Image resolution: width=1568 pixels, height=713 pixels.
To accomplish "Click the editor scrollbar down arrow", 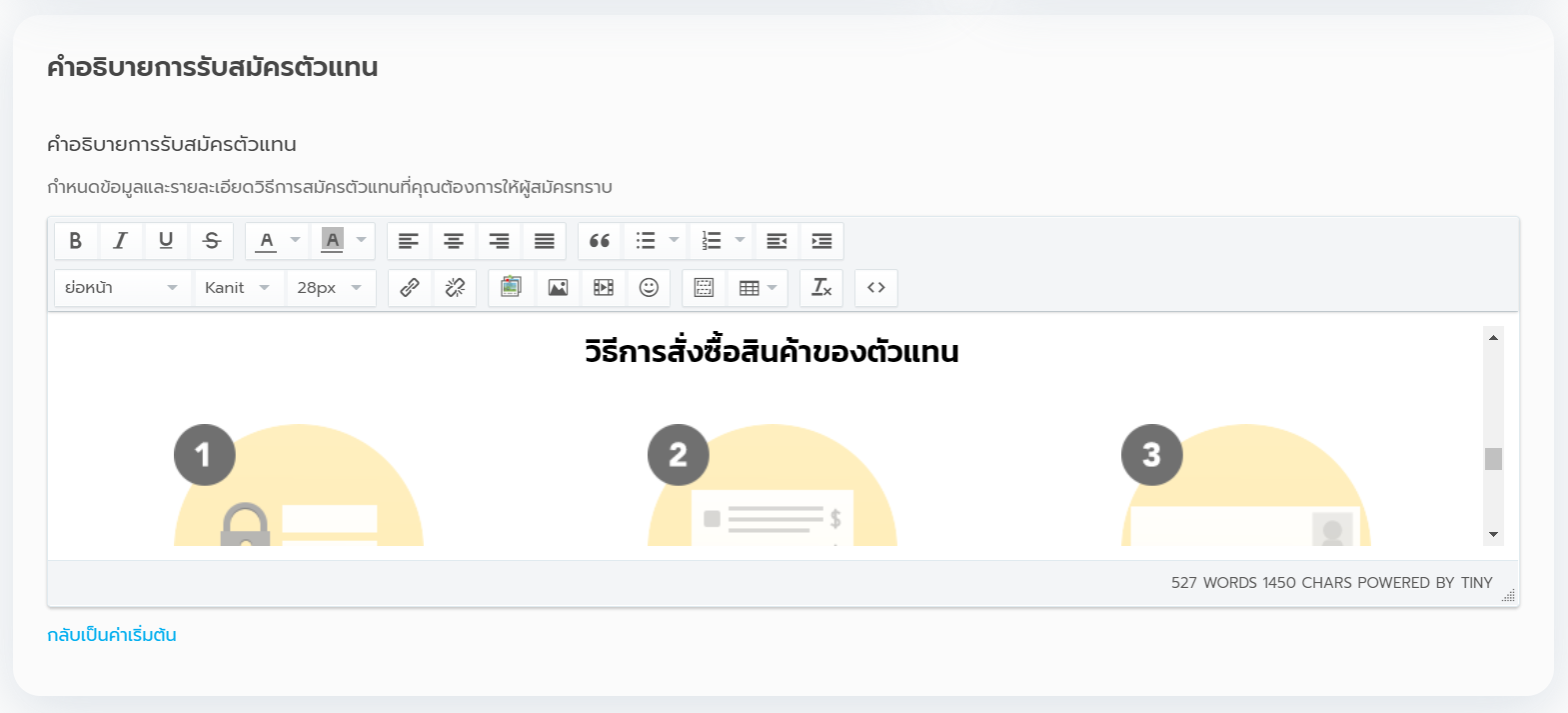I will tap(1493, 535).
